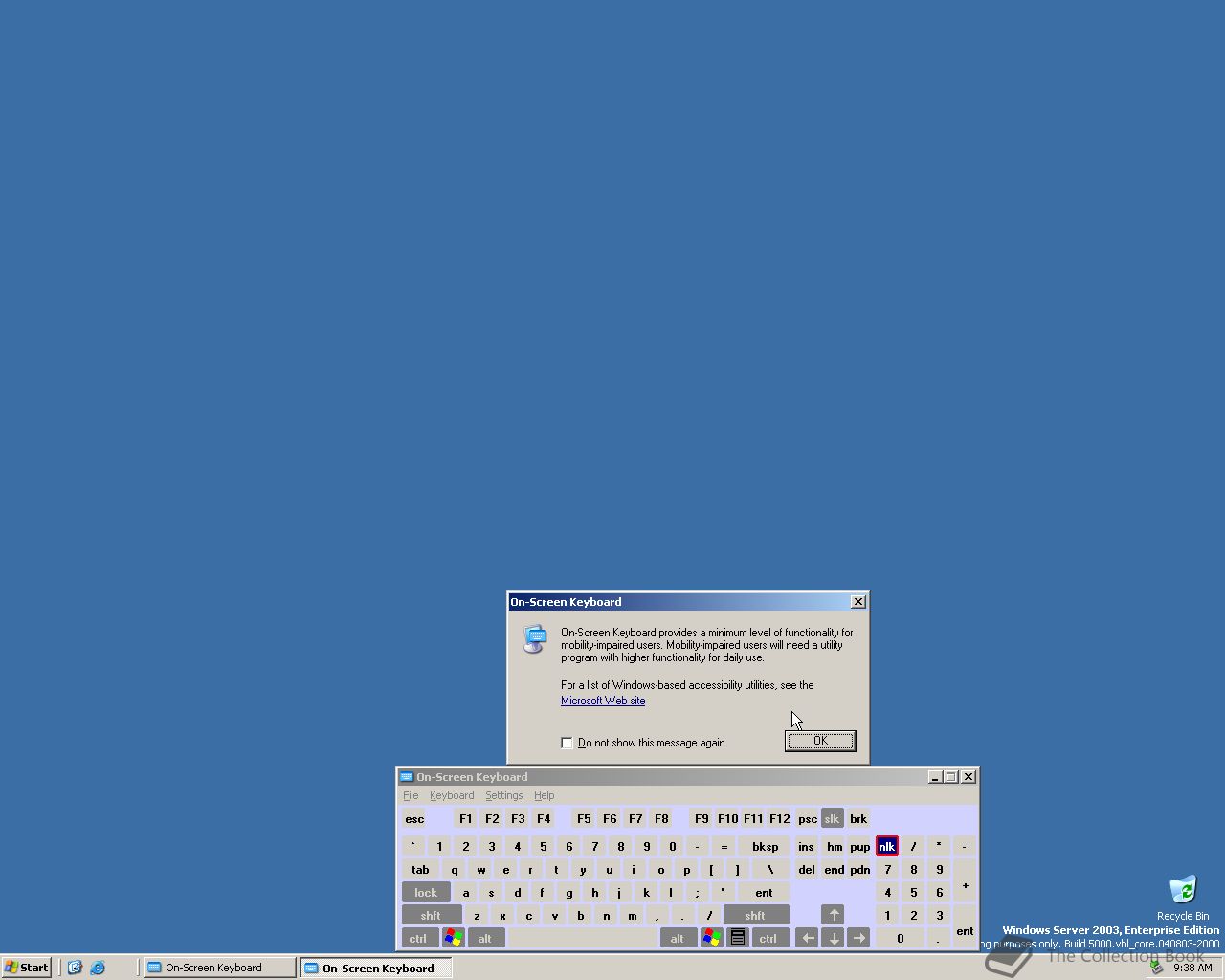Click the ins insert key
The width and height of the screenshot is (1225, 980).
tap(806, 846)
